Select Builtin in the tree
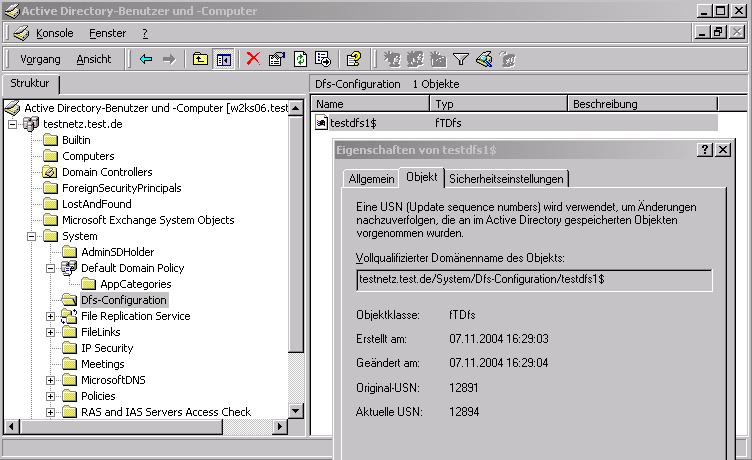This screenshot has height=460, width=752. (76, 140)
